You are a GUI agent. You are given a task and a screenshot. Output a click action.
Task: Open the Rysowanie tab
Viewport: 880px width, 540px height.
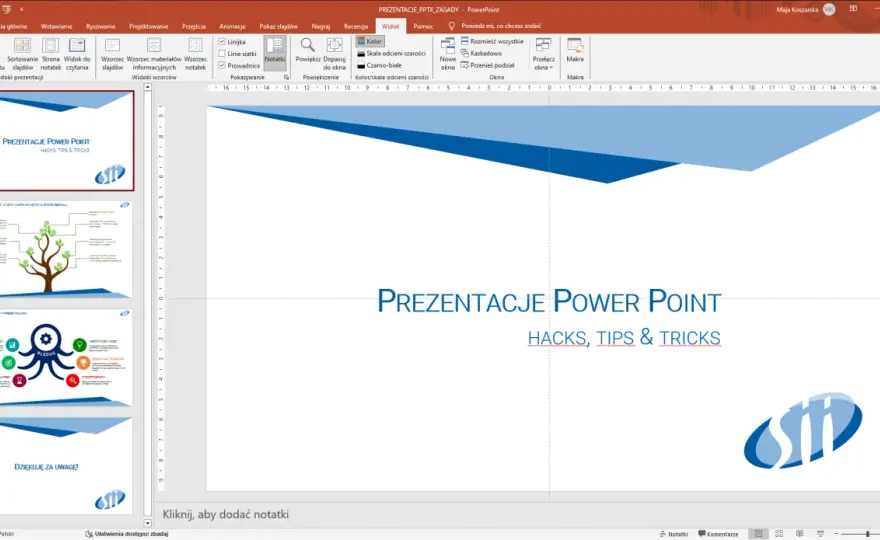point(100,26)
